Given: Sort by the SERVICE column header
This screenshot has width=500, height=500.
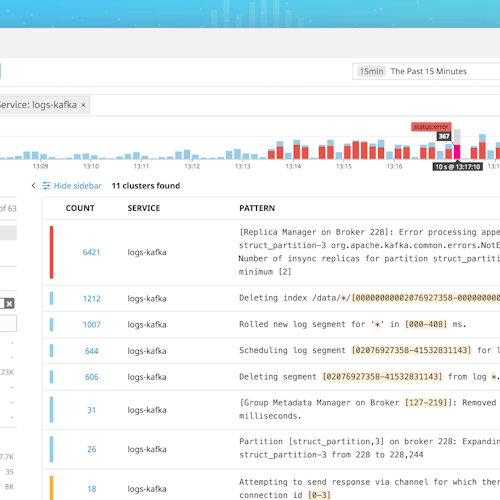Looking at the screenshot, I should [144, 208].
